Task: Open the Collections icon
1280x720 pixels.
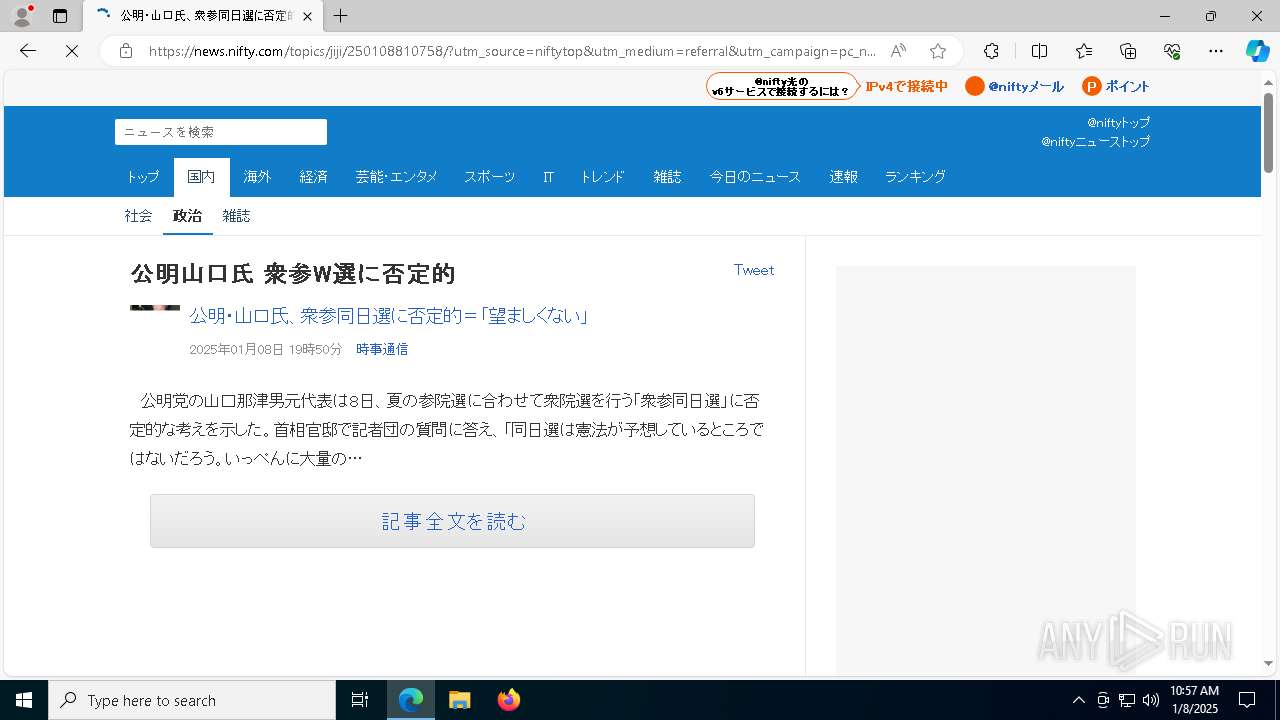Action: [1128, 51]
